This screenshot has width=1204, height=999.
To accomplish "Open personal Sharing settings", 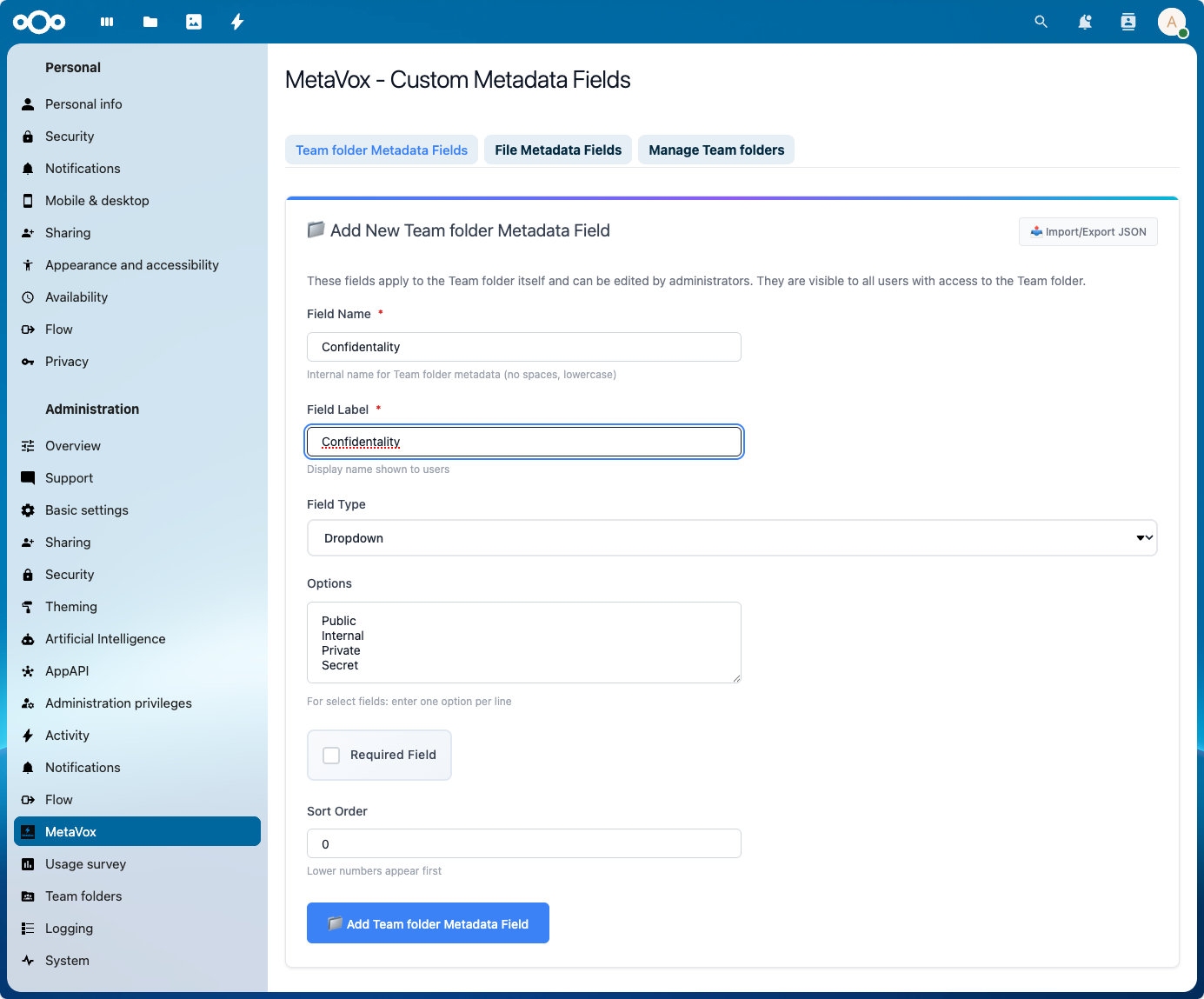I will 137,233.
